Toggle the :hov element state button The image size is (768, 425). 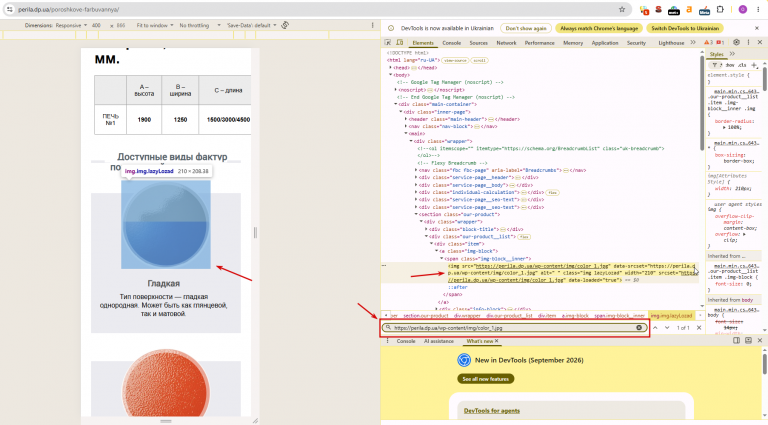click(x=730, y=65)
